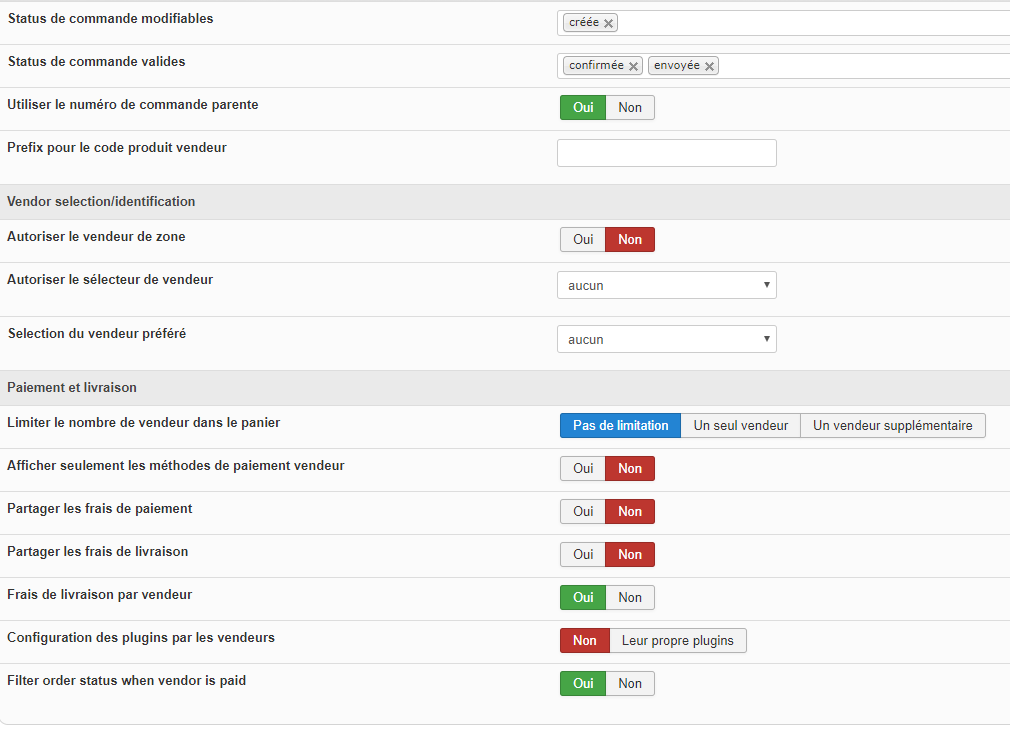Remove the 'confirmée' status tag
Screen dimensions: 1010x730
[x=634, y=66]
